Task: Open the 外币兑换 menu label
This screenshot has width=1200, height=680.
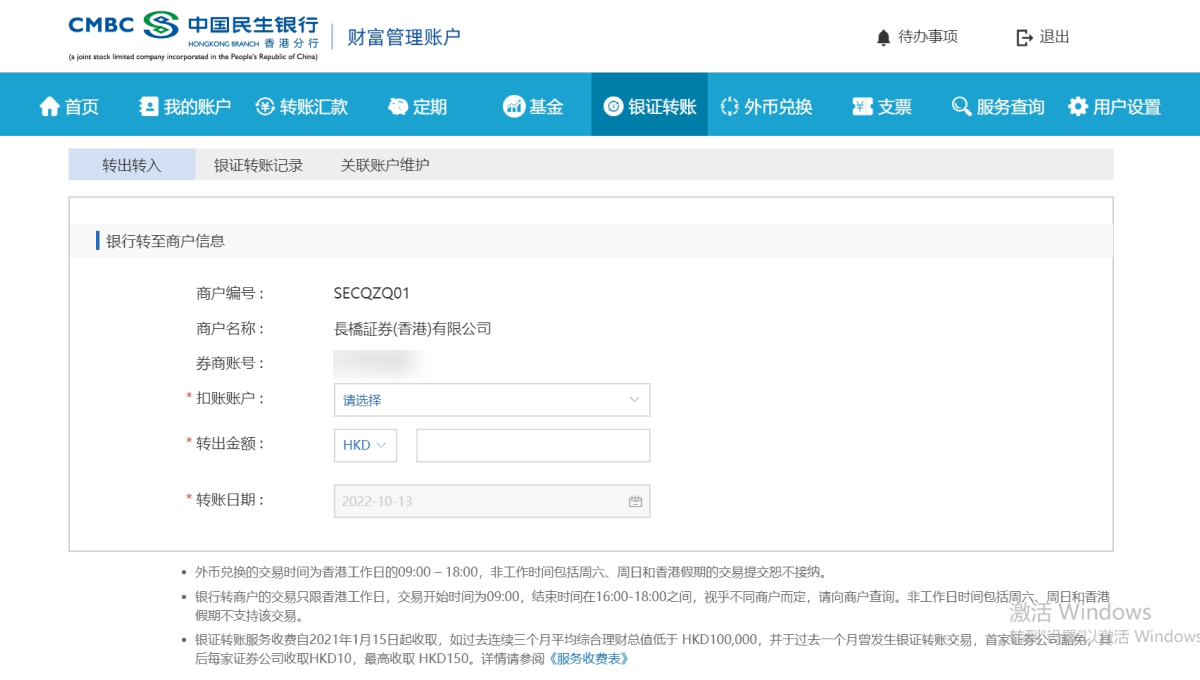Action: (778, 107)
